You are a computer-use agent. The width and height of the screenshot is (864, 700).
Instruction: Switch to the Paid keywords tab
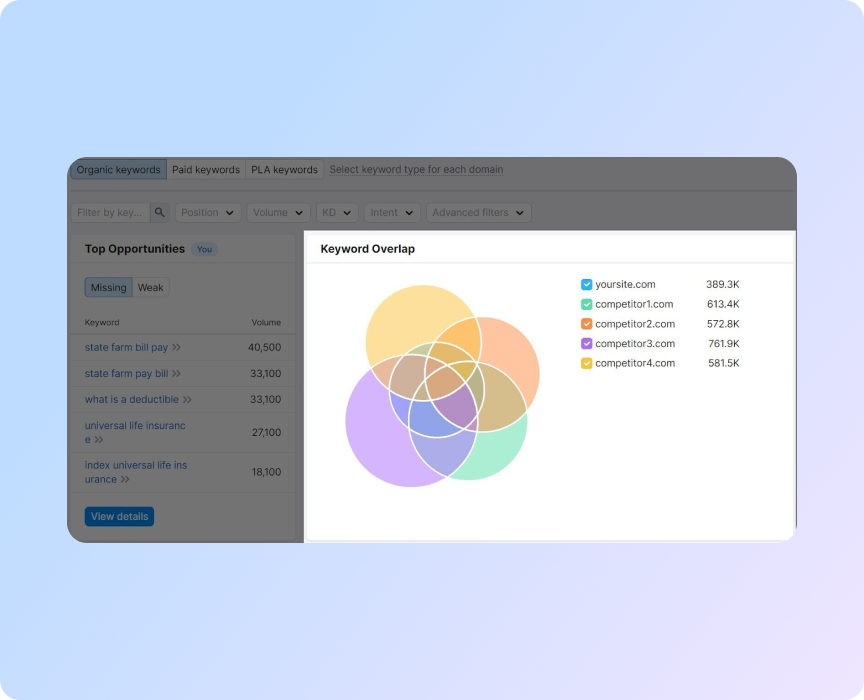pyautogui.click(x=206, y=170)
